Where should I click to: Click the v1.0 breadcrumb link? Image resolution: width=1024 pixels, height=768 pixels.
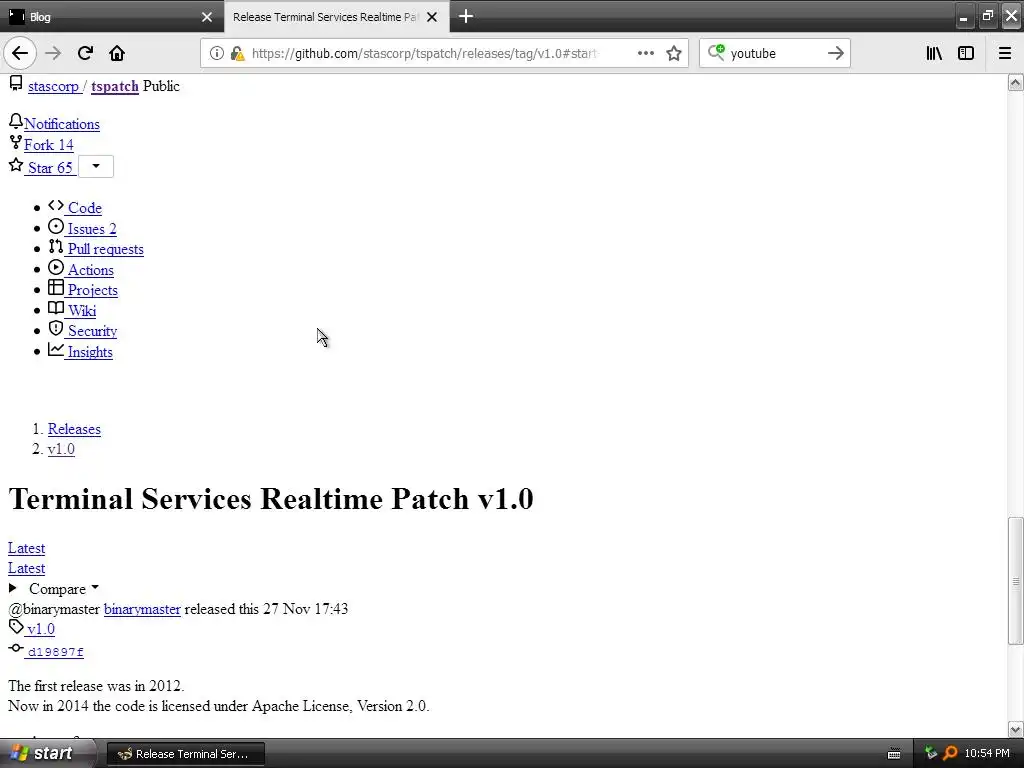(61, 449)
